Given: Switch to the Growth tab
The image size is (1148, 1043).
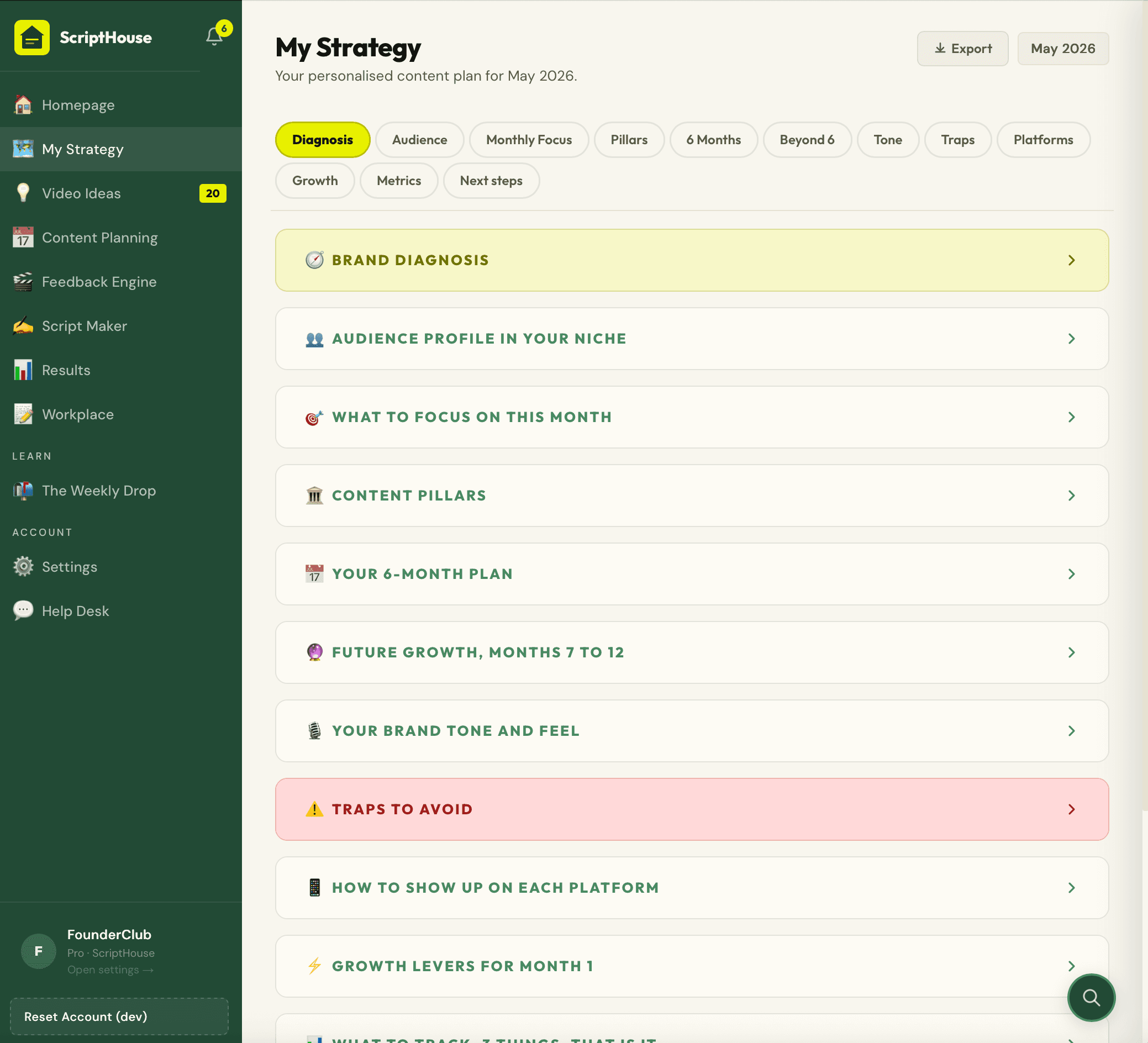Looking at the screenshot, I should (x=315, y=181).
